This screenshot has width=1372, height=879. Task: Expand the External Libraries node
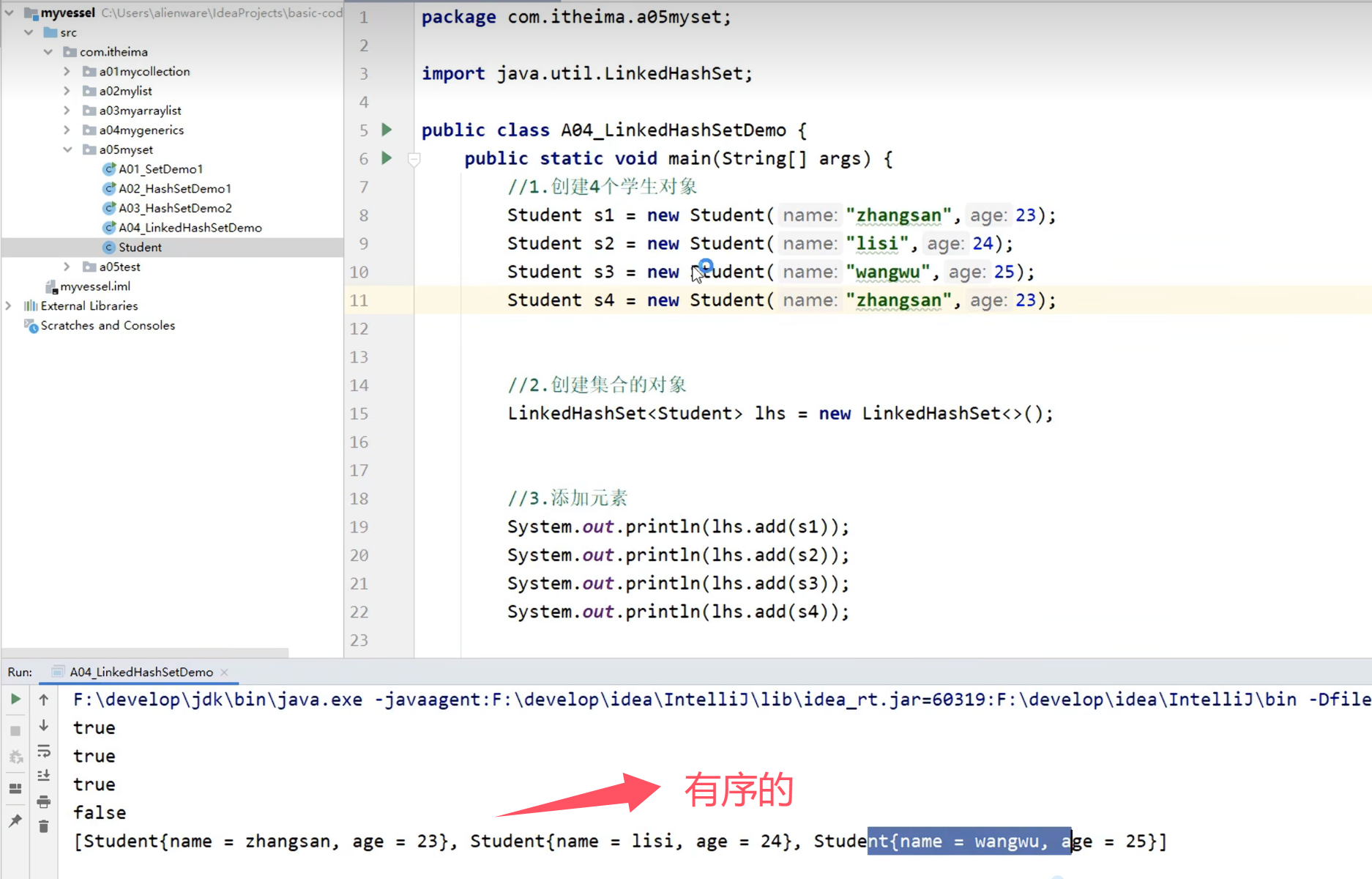[9, 305]
